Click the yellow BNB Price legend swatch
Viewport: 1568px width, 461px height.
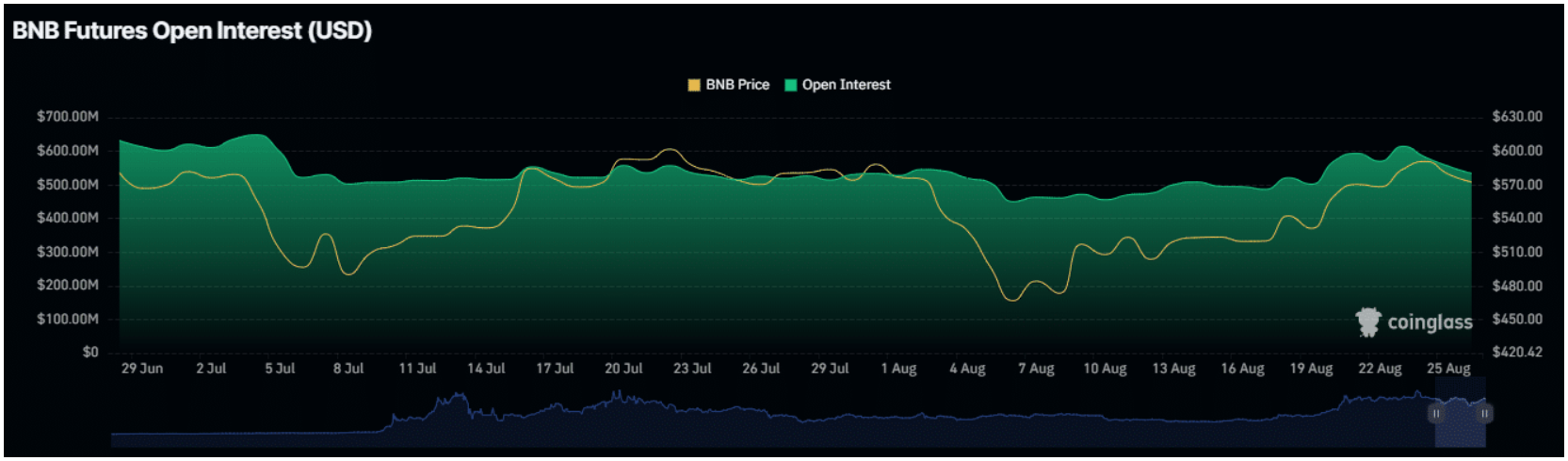coord(694,85)
